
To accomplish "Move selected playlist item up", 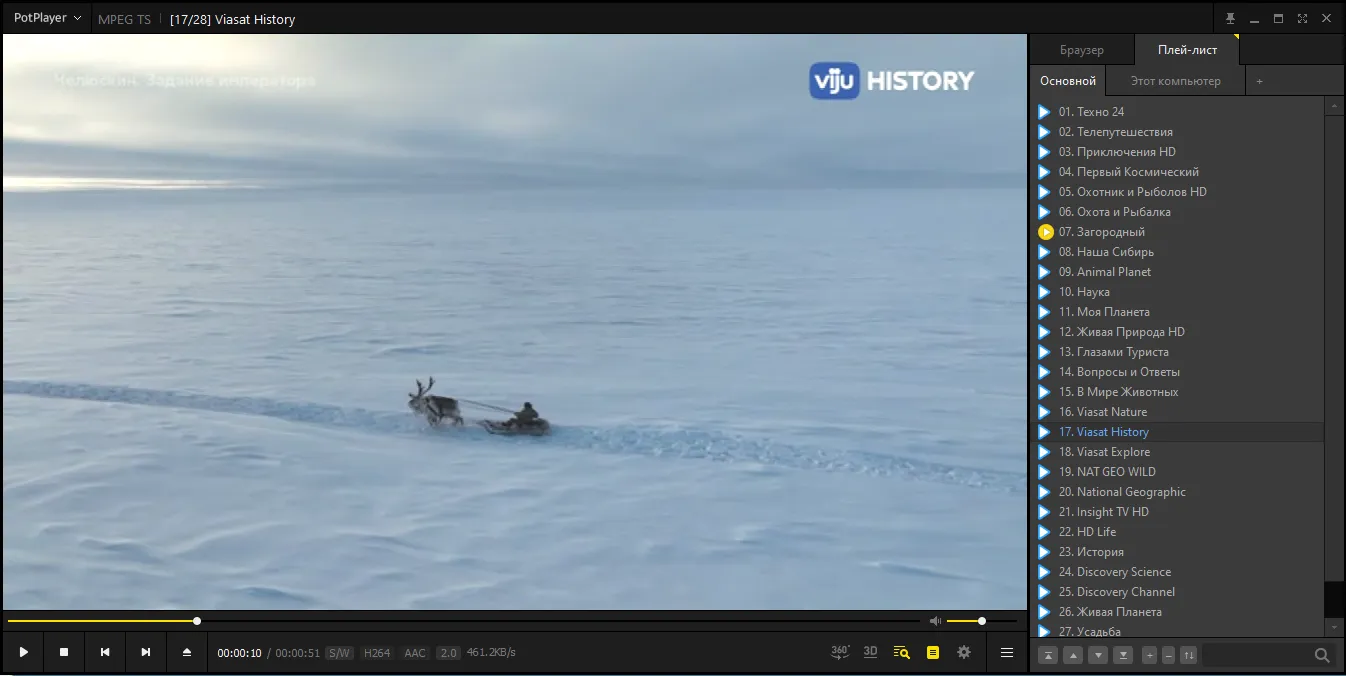I will pos(1073,656).
